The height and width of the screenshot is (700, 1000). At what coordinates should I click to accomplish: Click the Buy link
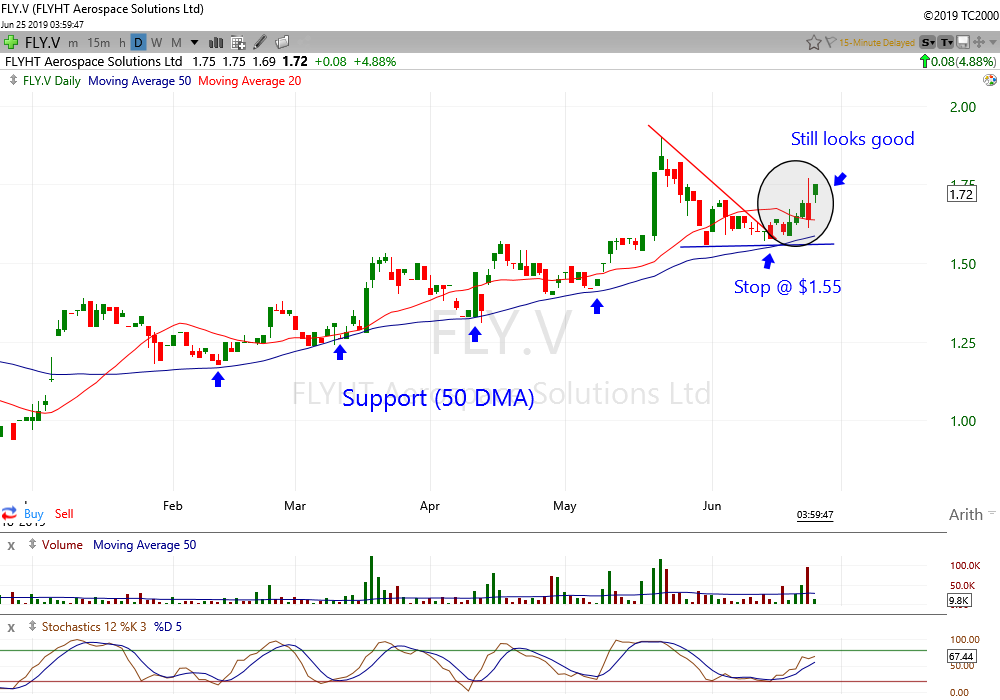click(34, 514)
